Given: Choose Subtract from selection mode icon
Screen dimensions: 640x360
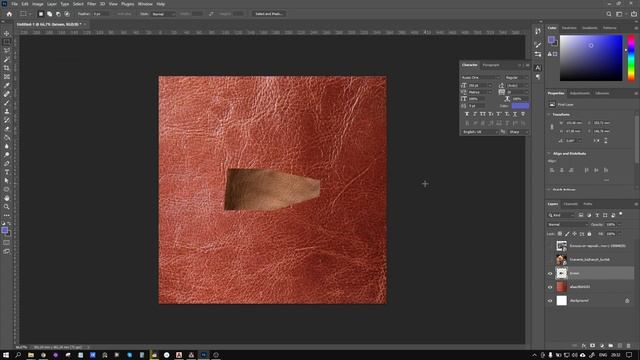Looking at the screenshot, I should pyautogui.click(x=58, y=14).
